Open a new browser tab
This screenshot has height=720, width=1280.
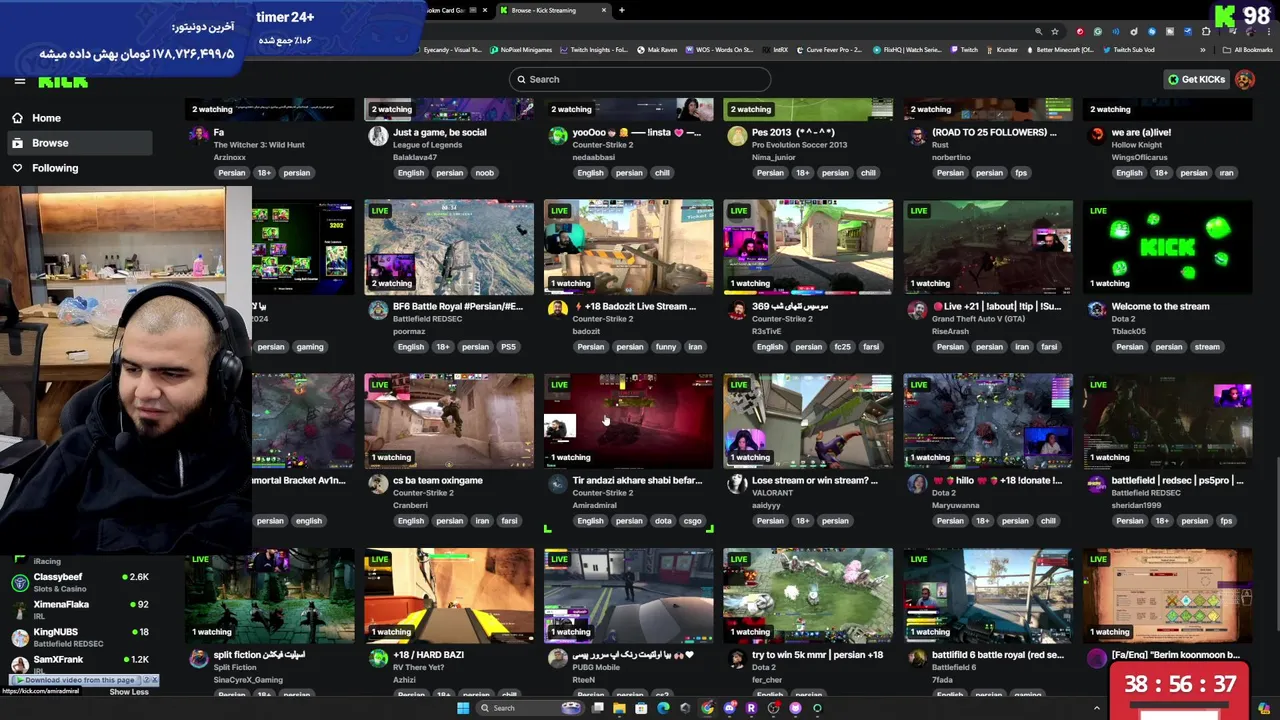[622, 10]
